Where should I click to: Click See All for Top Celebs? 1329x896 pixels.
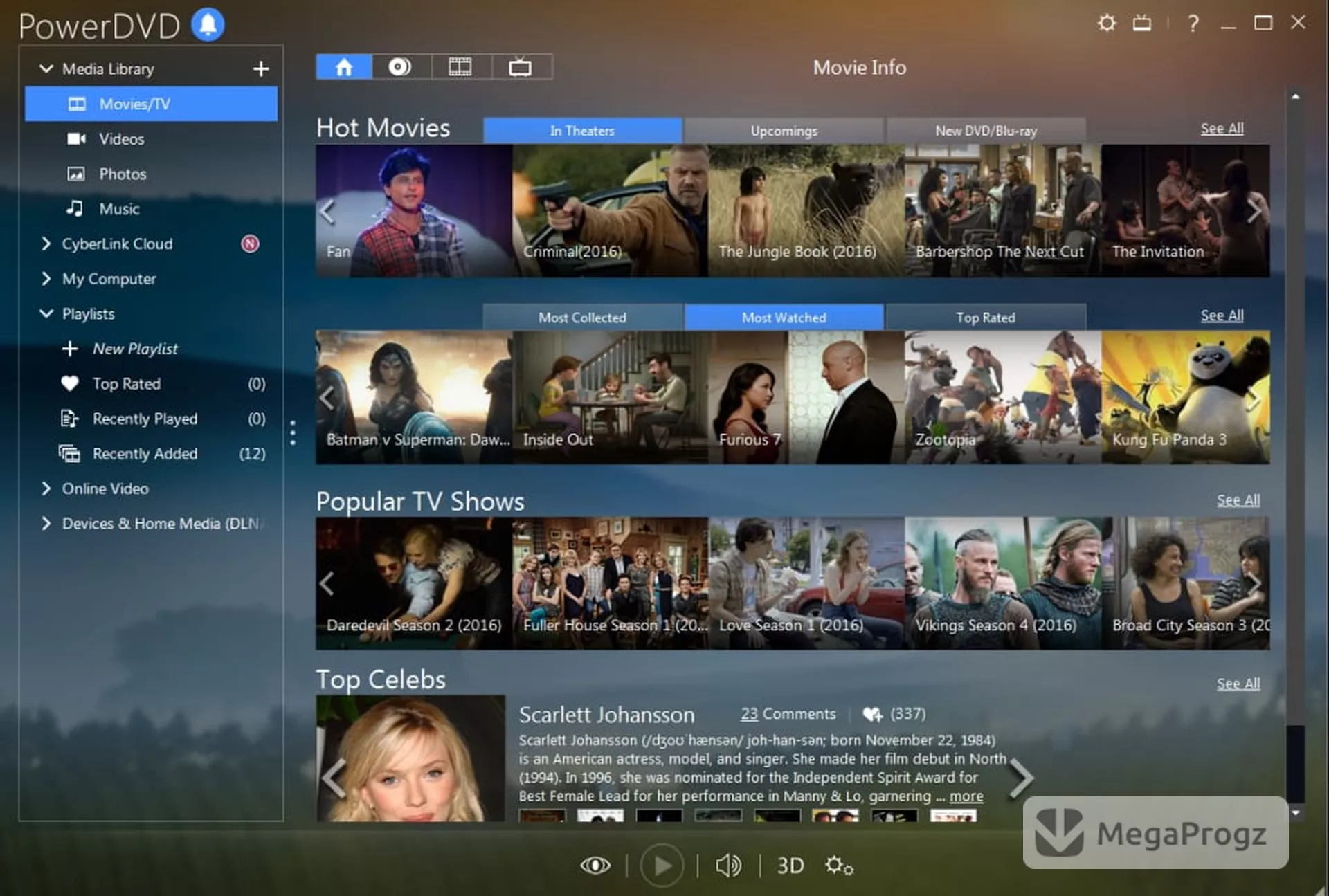click(x=1238, y=684)
